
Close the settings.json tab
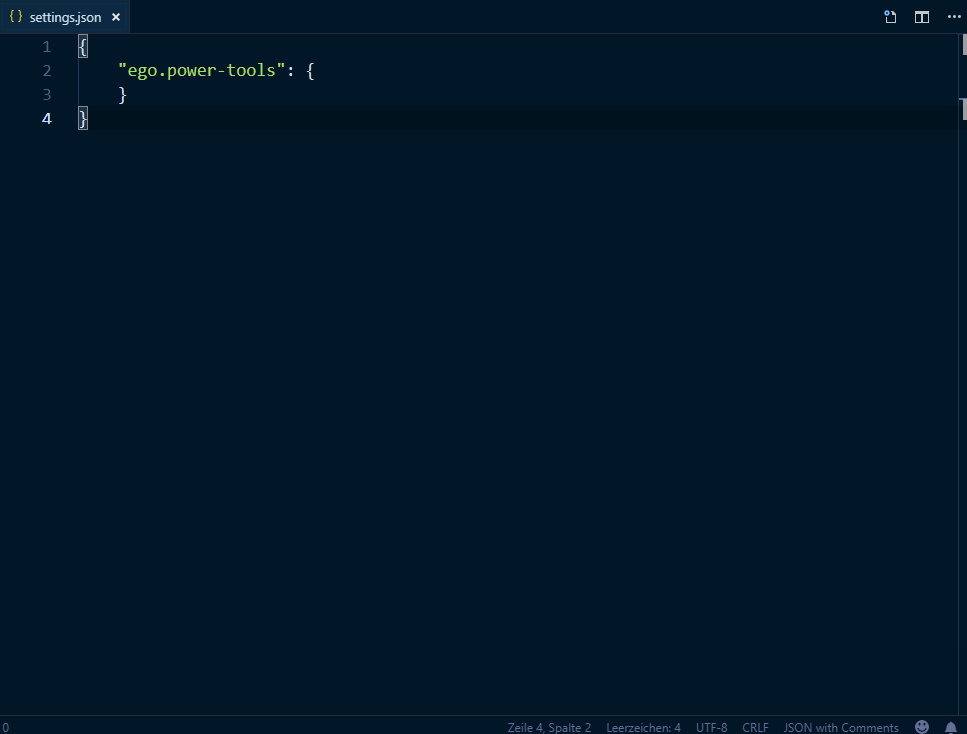(116, 17)
